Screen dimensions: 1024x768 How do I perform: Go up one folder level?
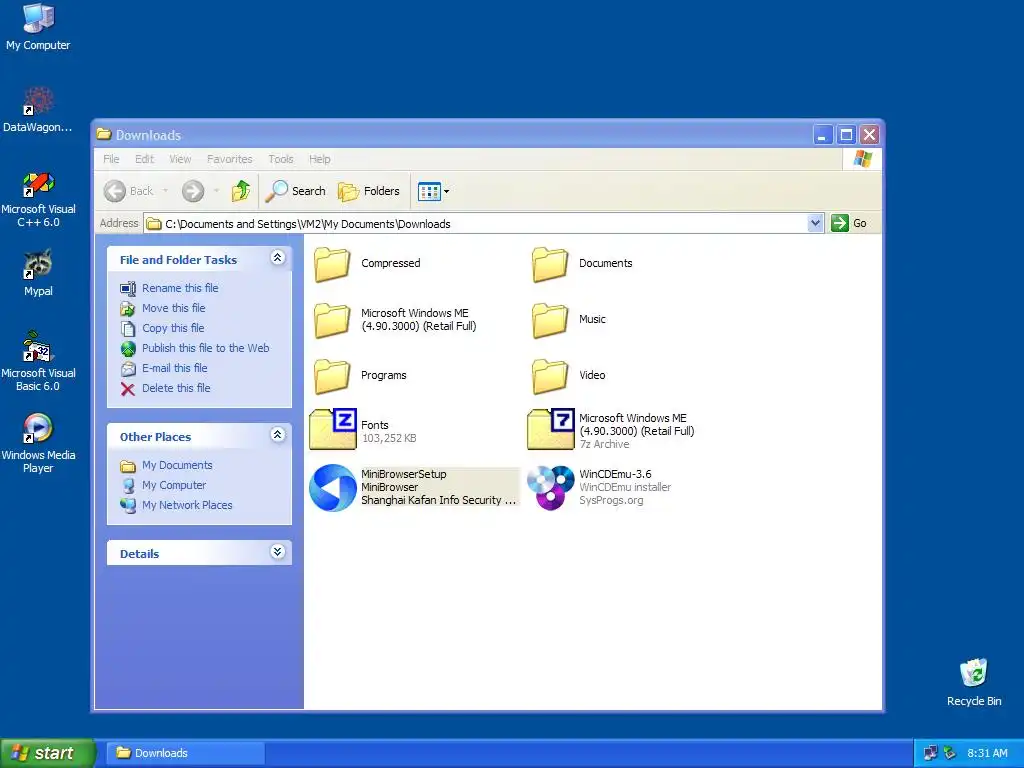point(241,191)
